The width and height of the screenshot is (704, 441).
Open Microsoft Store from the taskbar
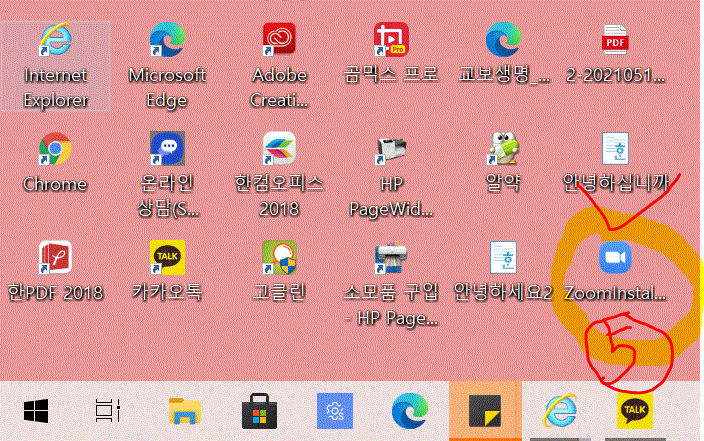pos(259,411)
